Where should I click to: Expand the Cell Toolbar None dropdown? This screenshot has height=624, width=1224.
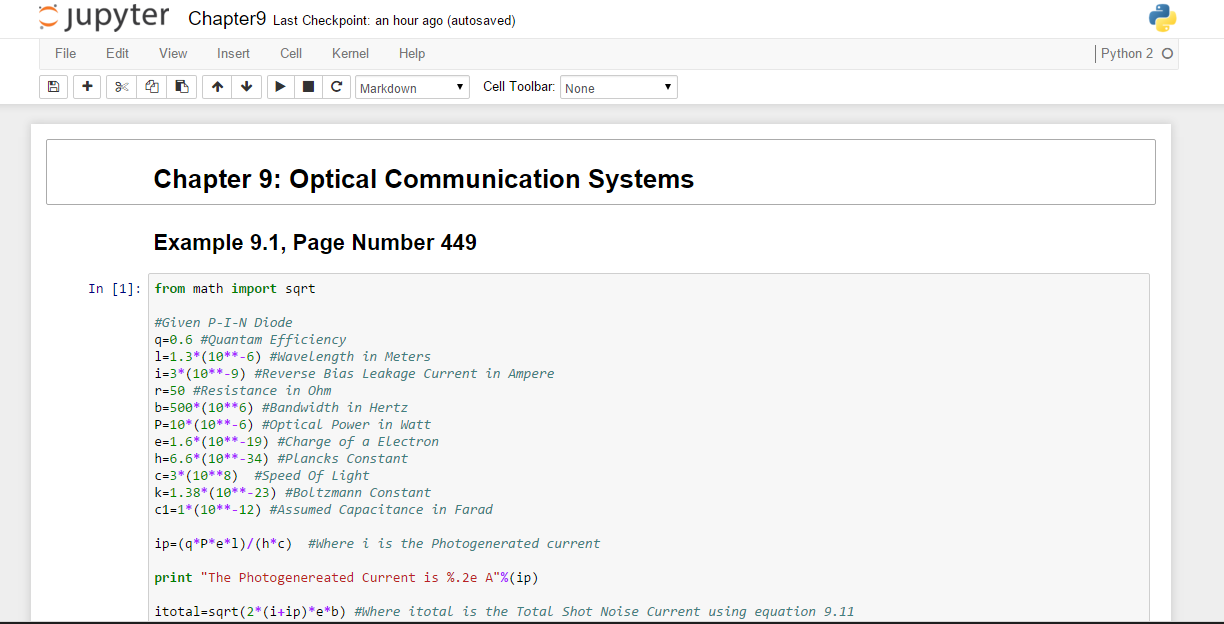[618, 88]
